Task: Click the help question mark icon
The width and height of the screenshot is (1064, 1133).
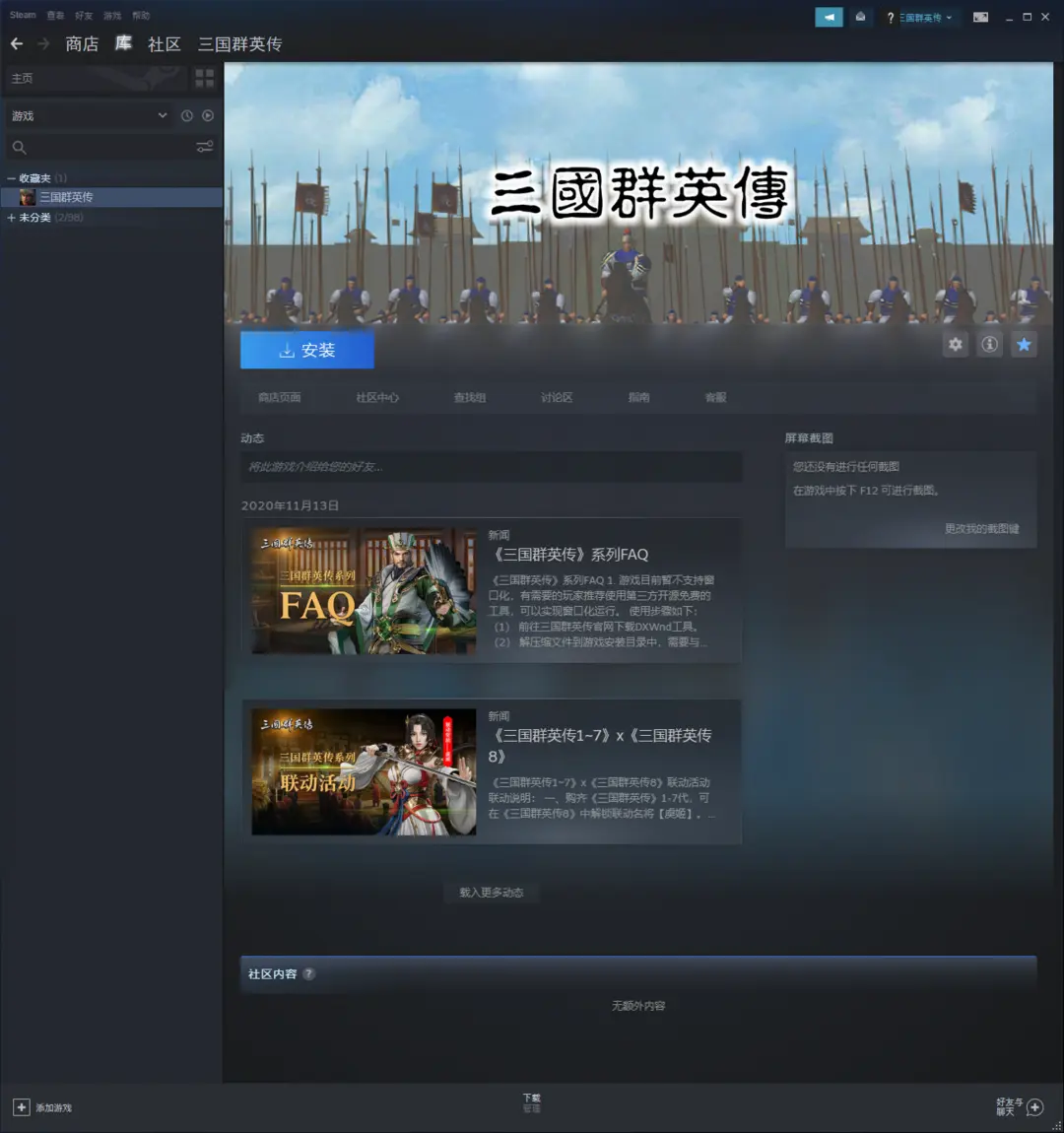Action: (x=890, y=18)
